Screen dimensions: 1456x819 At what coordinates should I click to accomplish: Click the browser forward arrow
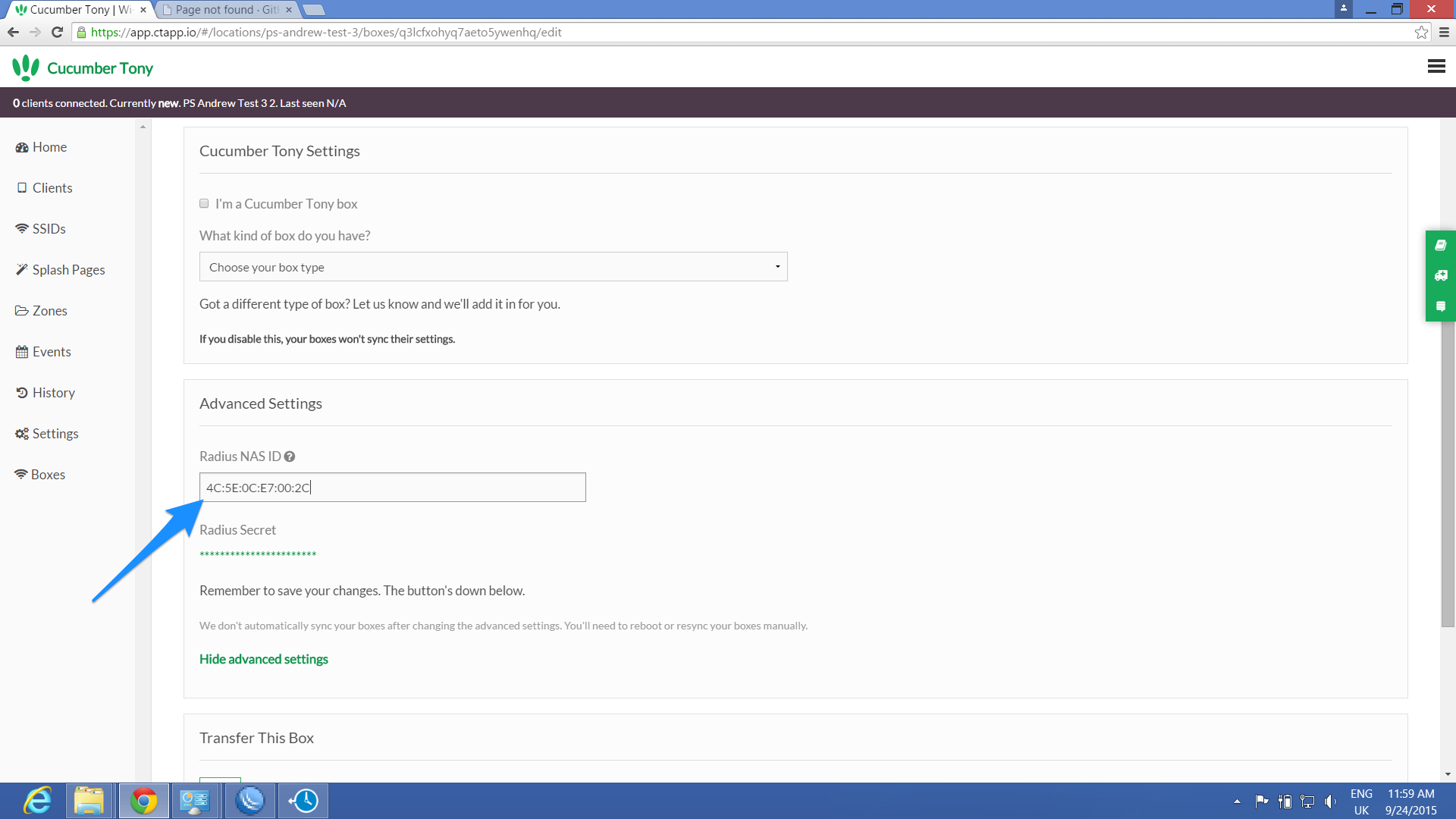tap(35, 32)
